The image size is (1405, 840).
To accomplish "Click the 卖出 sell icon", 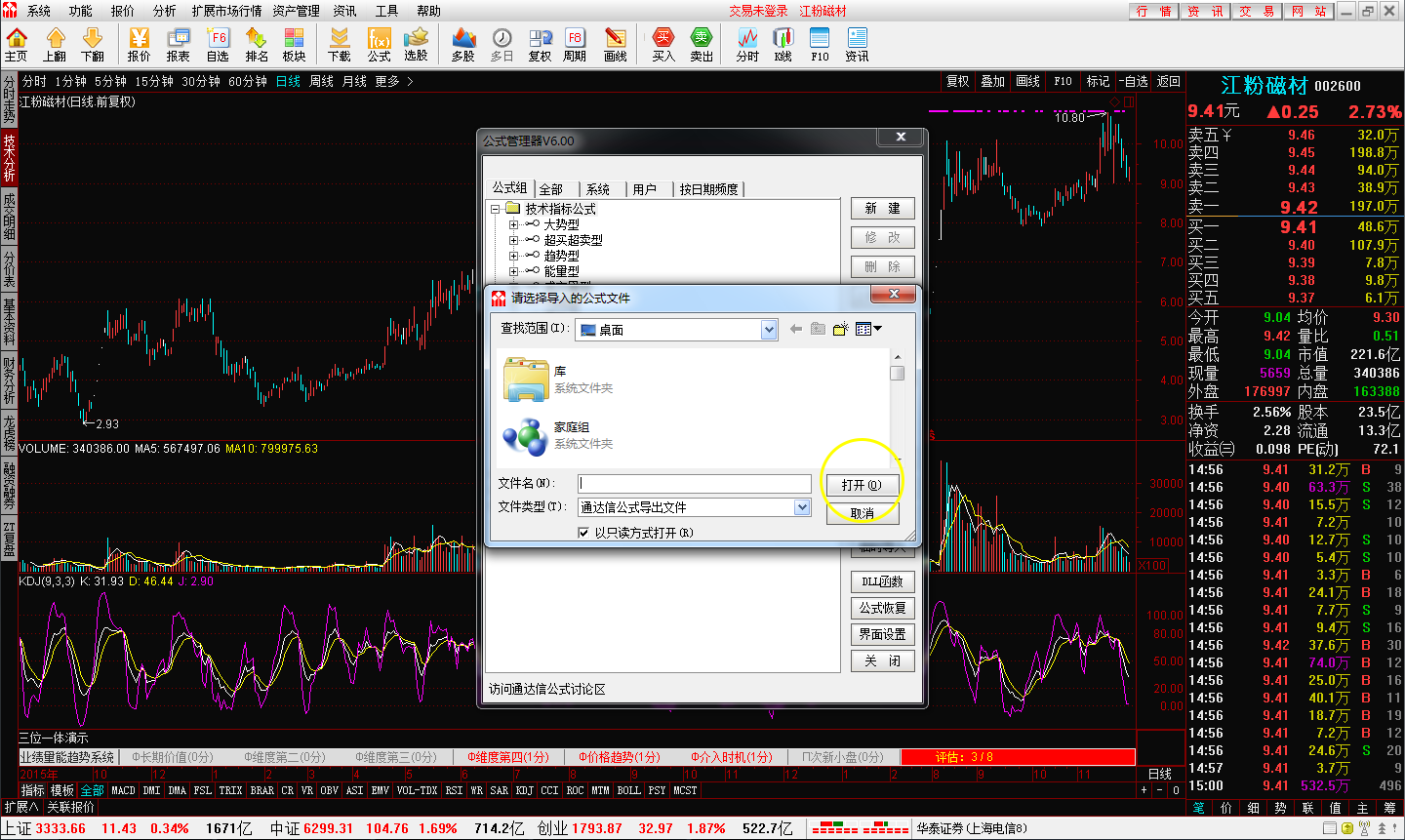I will click(x=702, y=44).
